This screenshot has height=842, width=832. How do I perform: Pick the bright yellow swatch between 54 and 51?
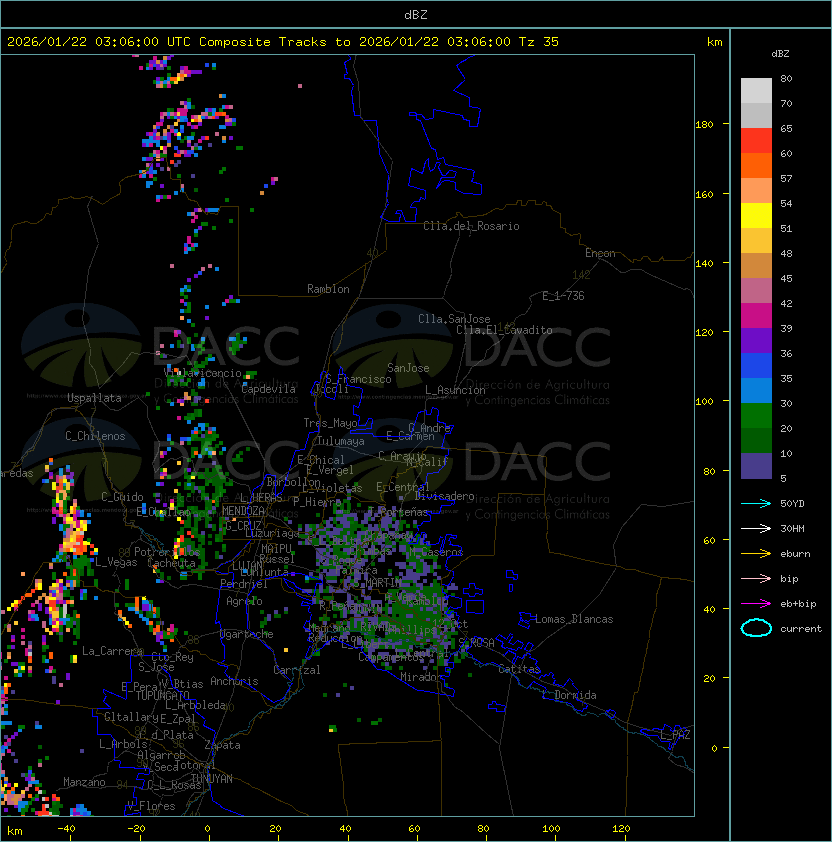(x=756, y=215)
